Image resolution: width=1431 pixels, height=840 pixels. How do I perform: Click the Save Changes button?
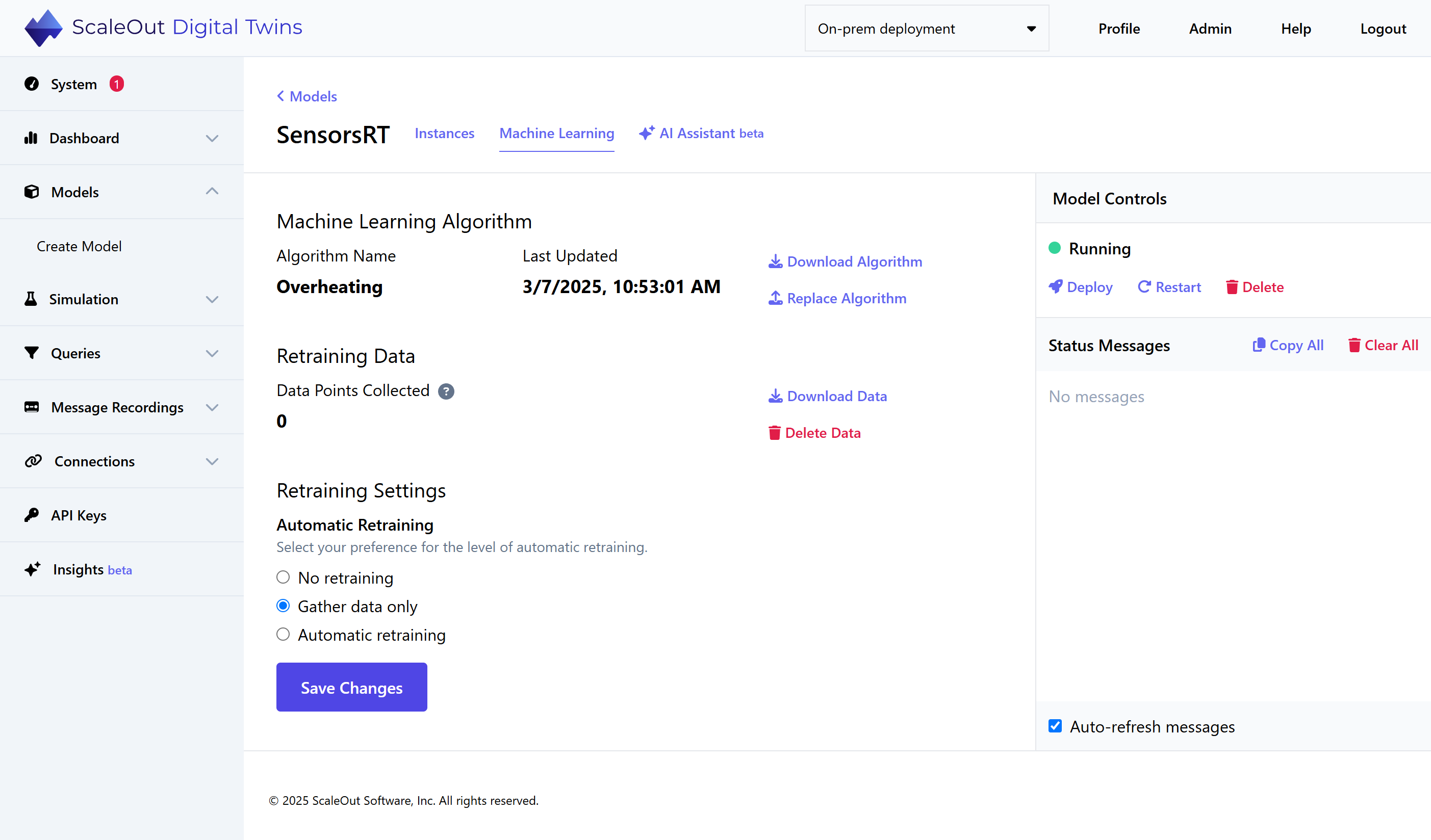(351, 687)
